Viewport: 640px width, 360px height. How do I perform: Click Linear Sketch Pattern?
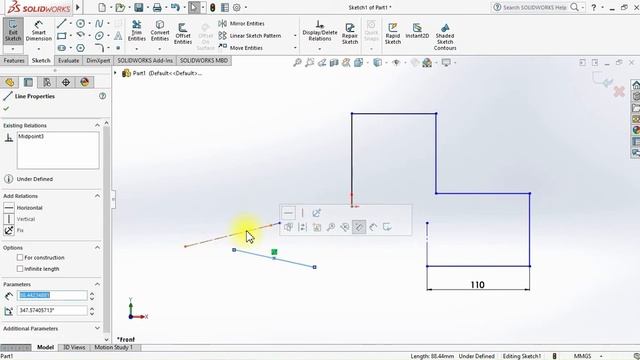[250, 36]
